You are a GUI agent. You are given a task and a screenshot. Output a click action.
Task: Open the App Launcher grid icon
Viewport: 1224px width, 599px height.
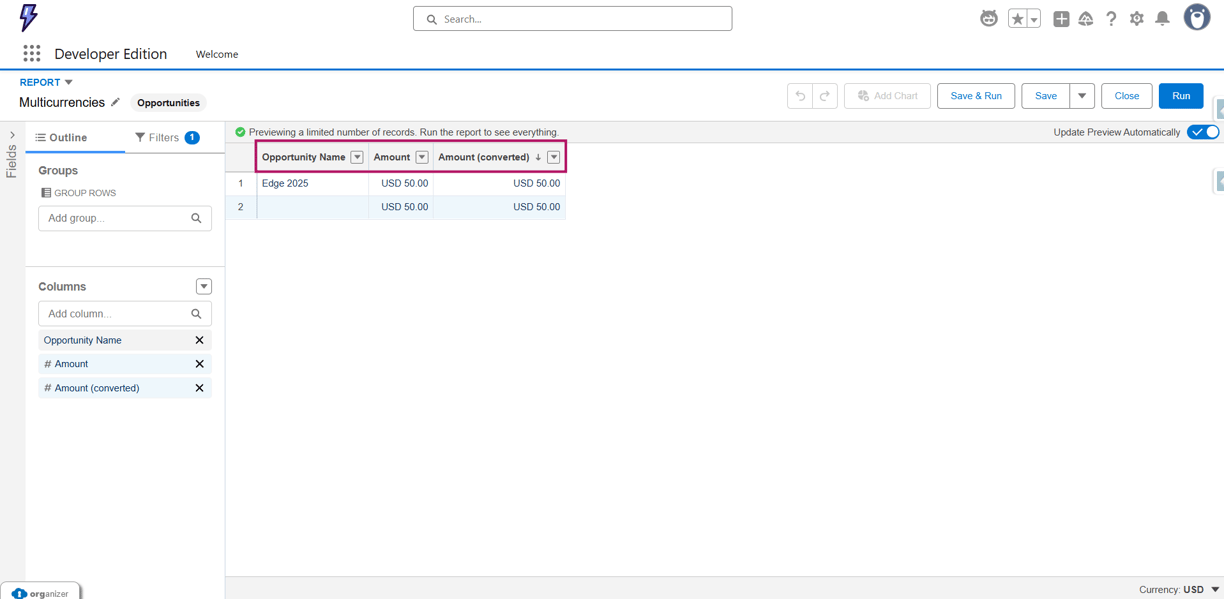(32, 54)
